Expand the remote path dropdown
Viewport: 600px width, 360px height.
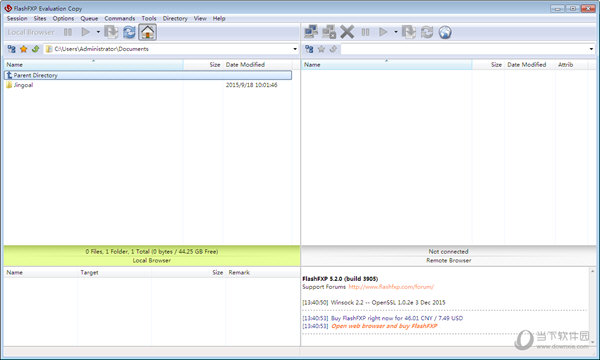click(x=591, y=49)
